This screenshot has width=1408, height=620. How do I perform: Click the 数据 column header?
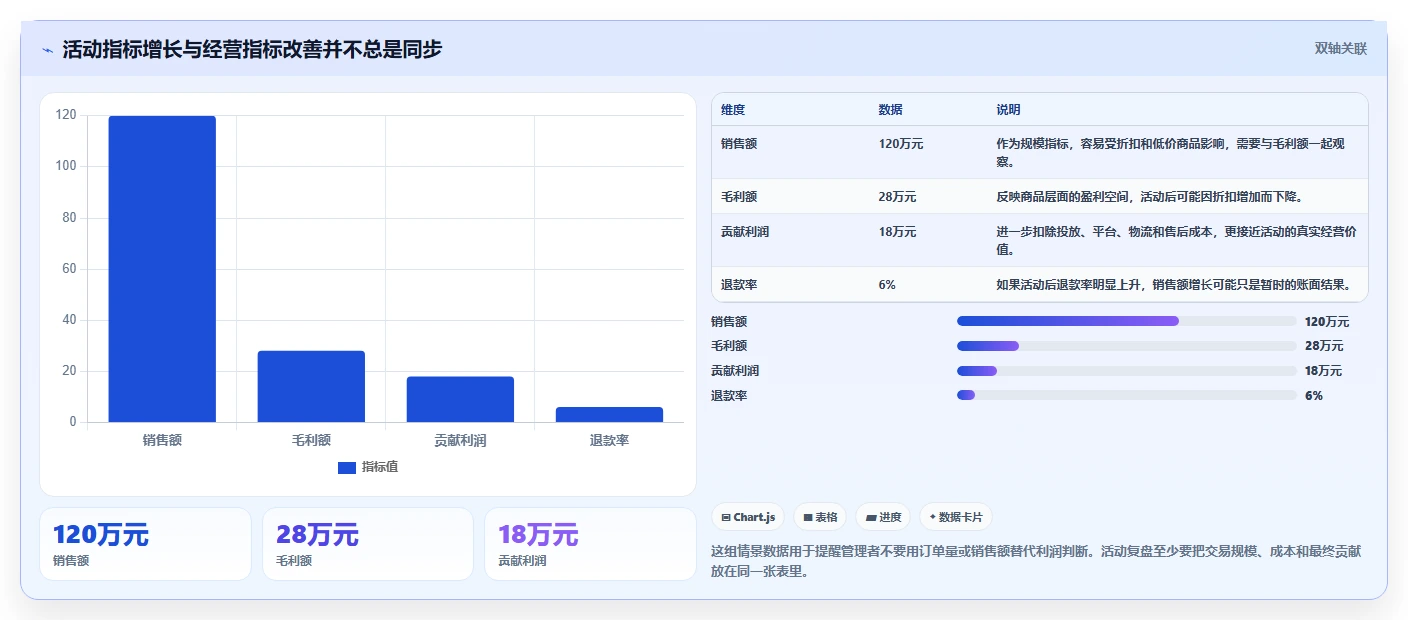click(x=891, y=110)
